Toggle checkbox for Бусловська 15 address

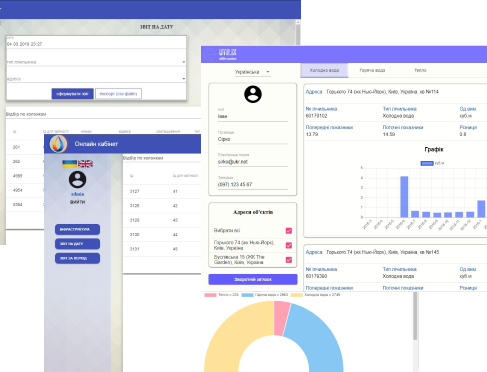pos(289,260)
